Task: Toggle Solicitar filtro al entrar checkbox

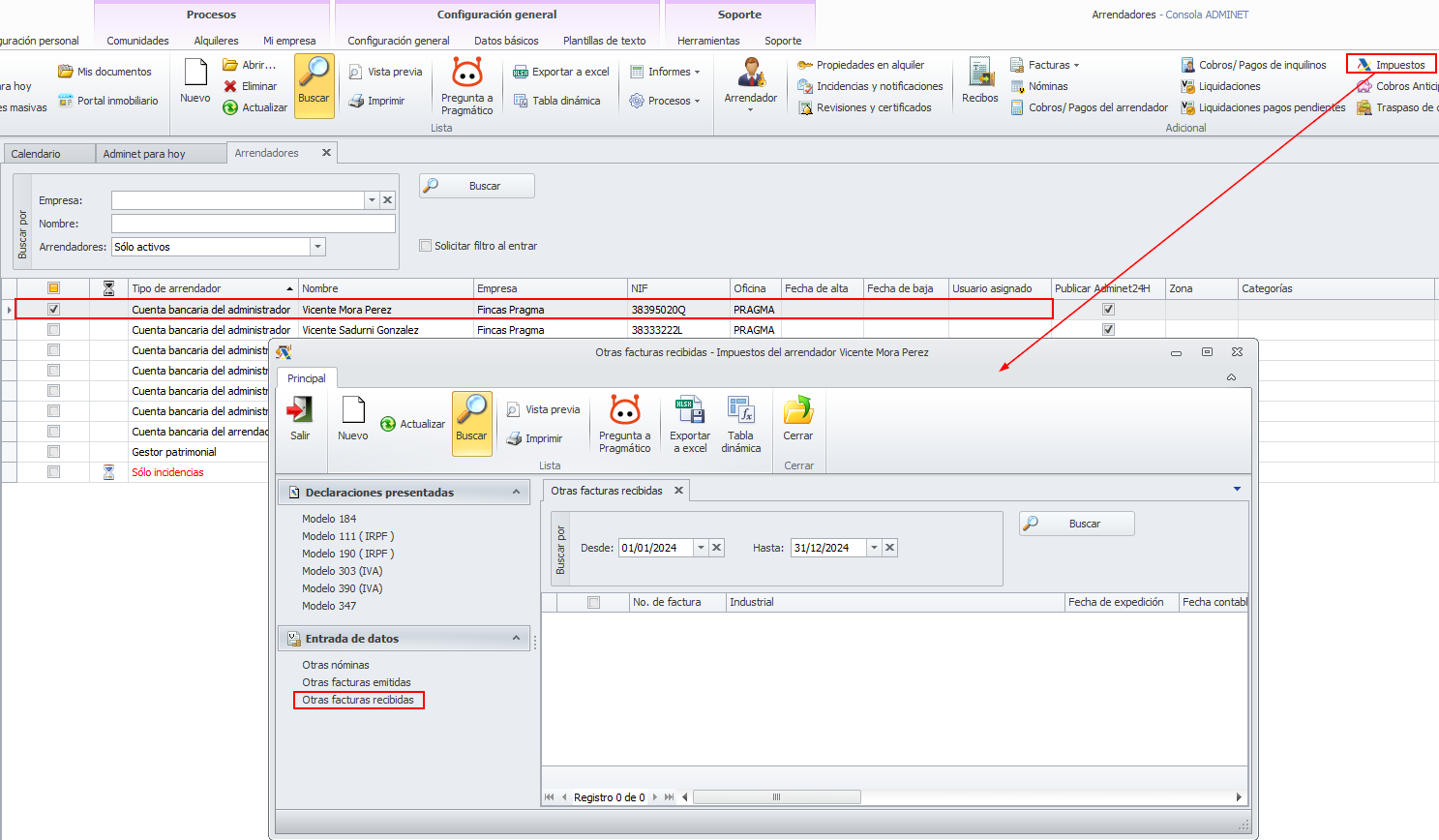Action: pos(425,246)
